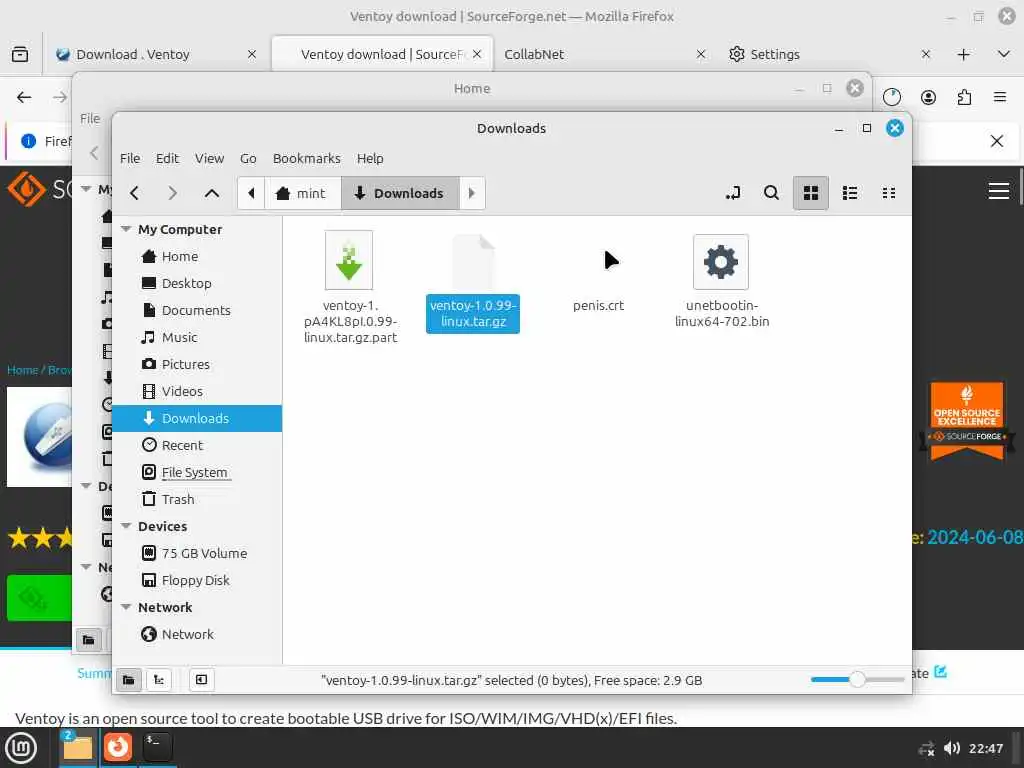The image size is (1024, 768).
Task: Click left path bar scroll arrow
Action: pyautogui.click(x=251, y=193)
